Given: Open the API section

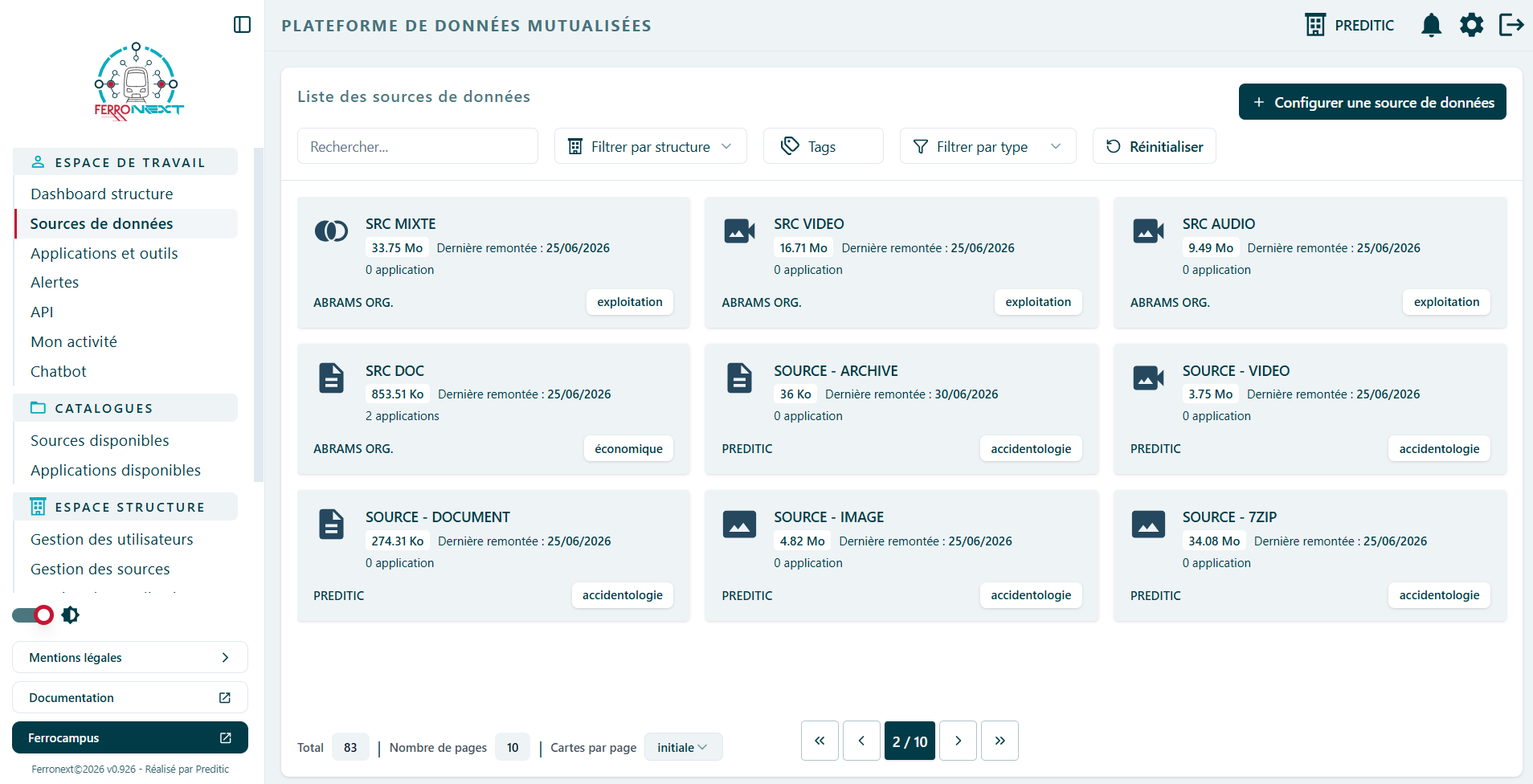Looking at the screenshot, I should click(x=42, y=312).
